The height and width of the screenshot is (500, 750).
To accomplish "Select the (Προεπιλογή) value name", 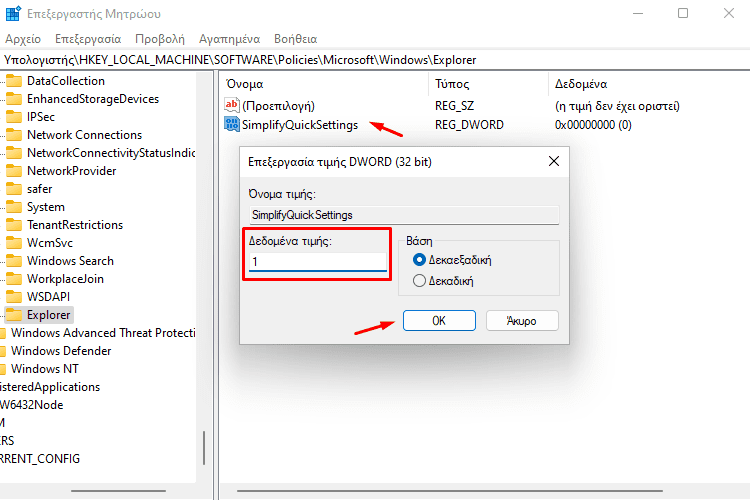I will click(278, 106).
